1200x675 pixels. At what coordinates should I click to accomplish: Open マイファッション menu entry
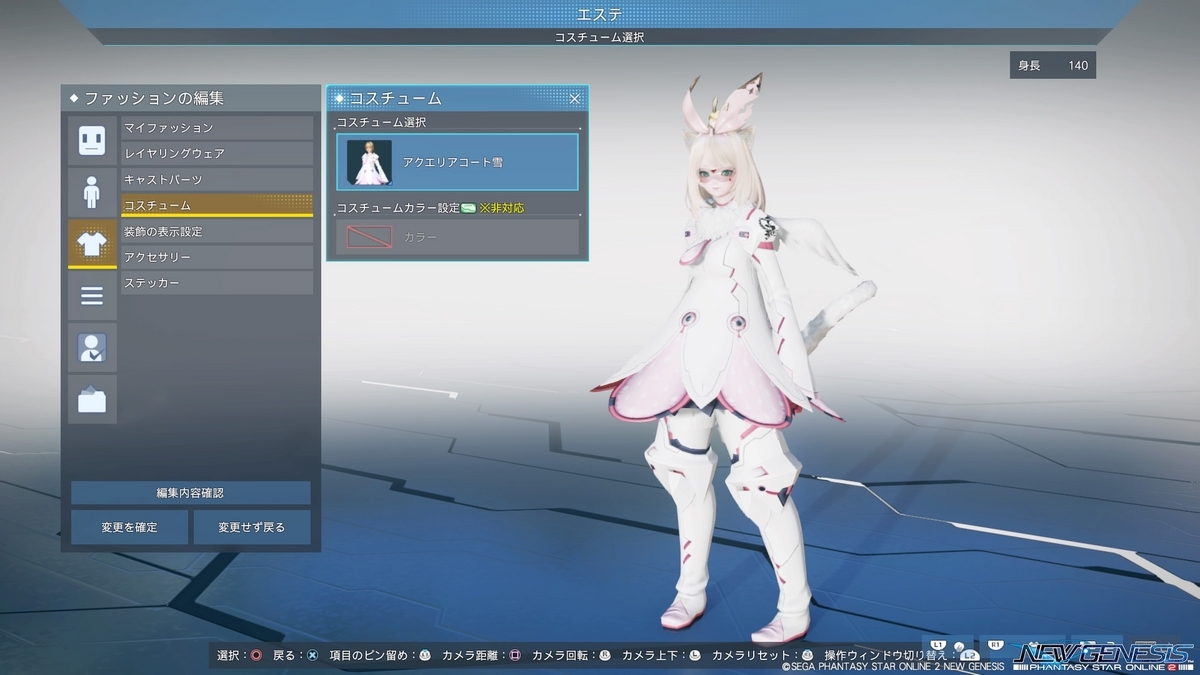pyautogui.click(x=217, y=128)
